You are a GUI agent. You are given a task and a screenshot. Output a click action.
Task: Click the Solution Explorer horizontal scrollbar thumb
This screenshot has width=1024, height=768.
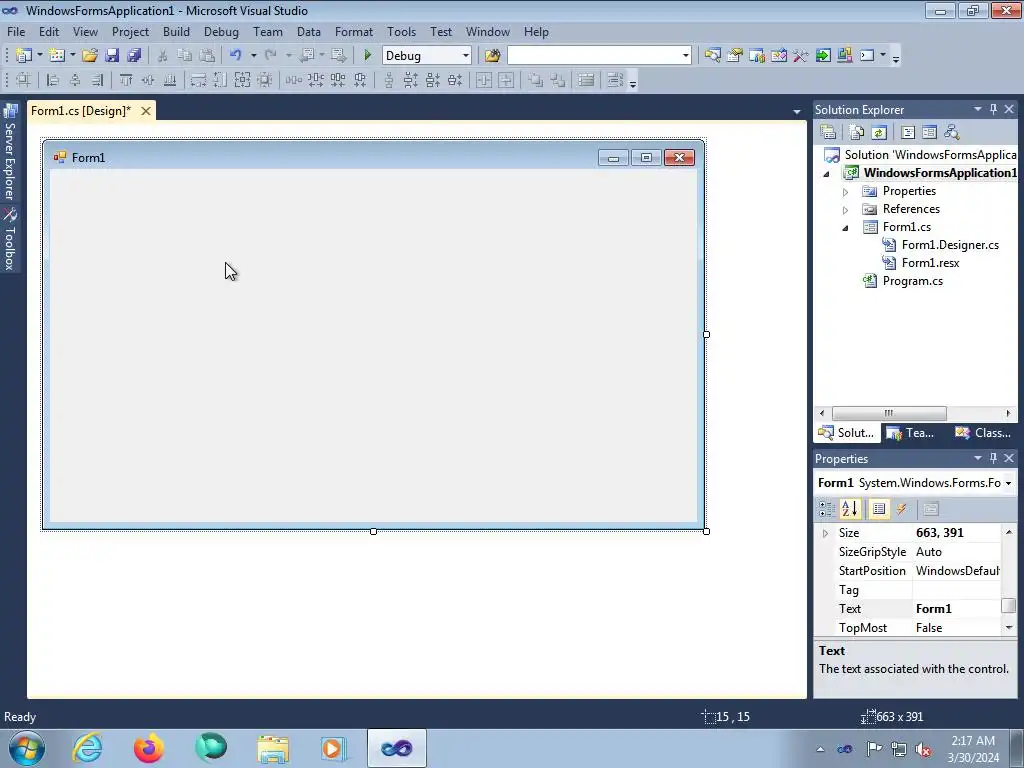point(889,413)
